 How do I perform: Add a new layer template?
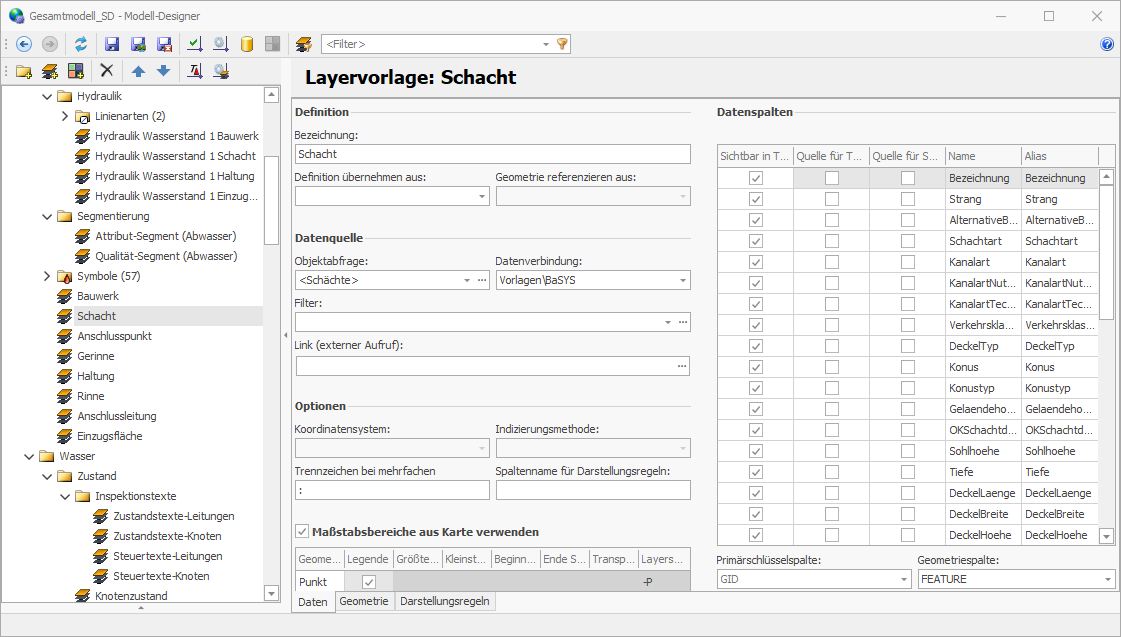click(48, 70)
